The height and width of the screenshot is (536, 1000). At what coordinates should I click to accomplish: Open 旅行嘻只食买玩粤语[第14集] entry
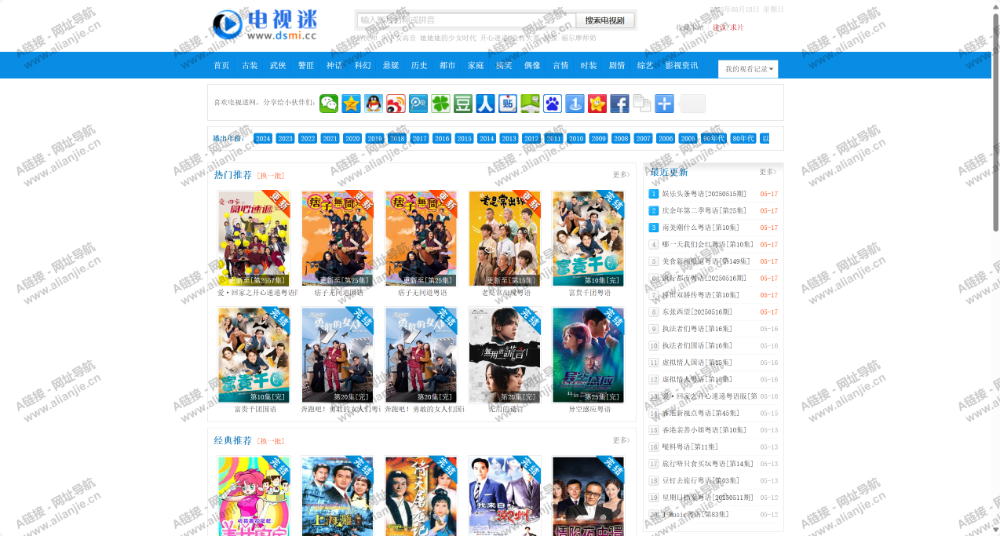coord(707,464)
